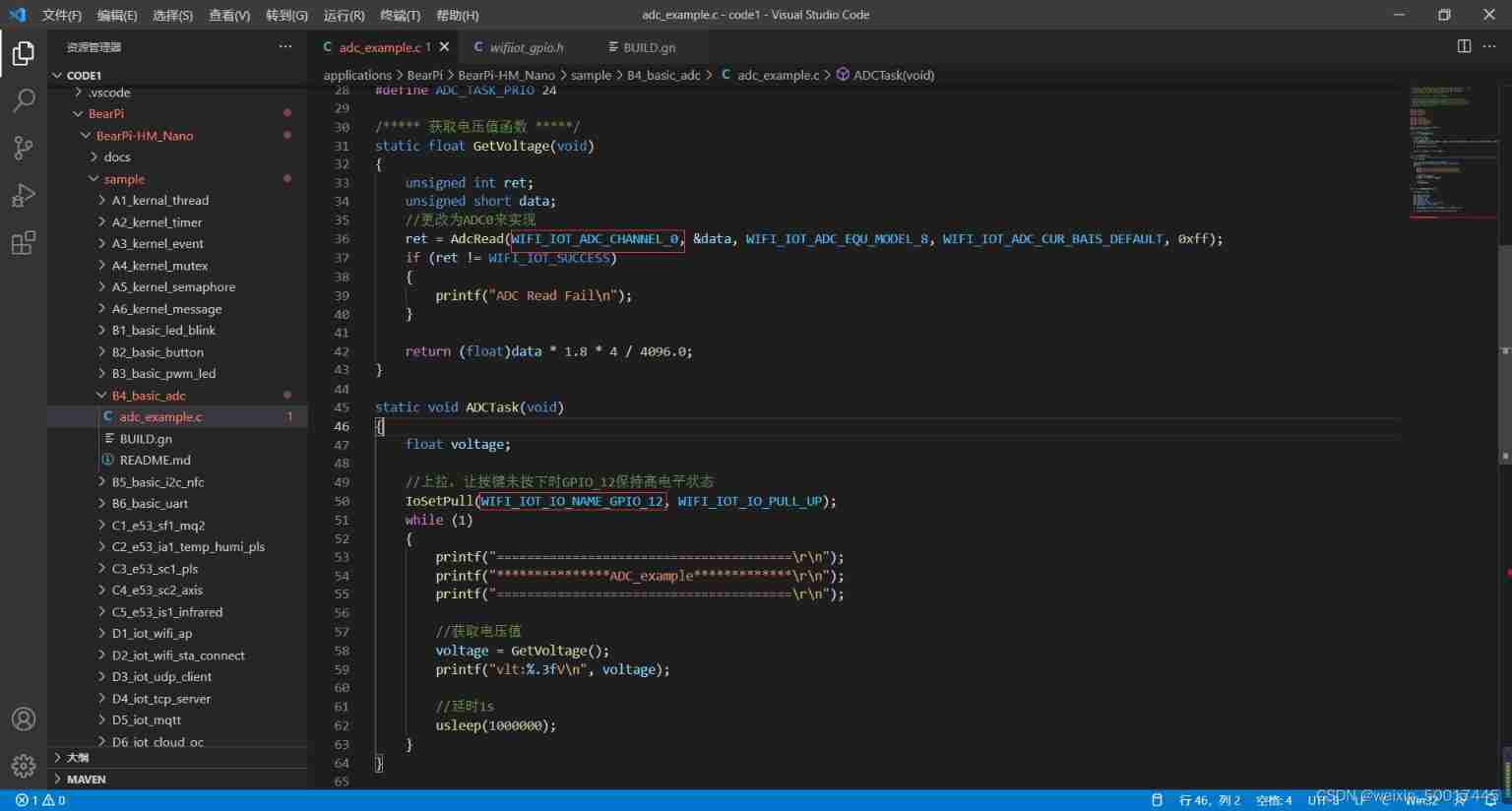Open the Edit menu (编辑)

(117, 15)
